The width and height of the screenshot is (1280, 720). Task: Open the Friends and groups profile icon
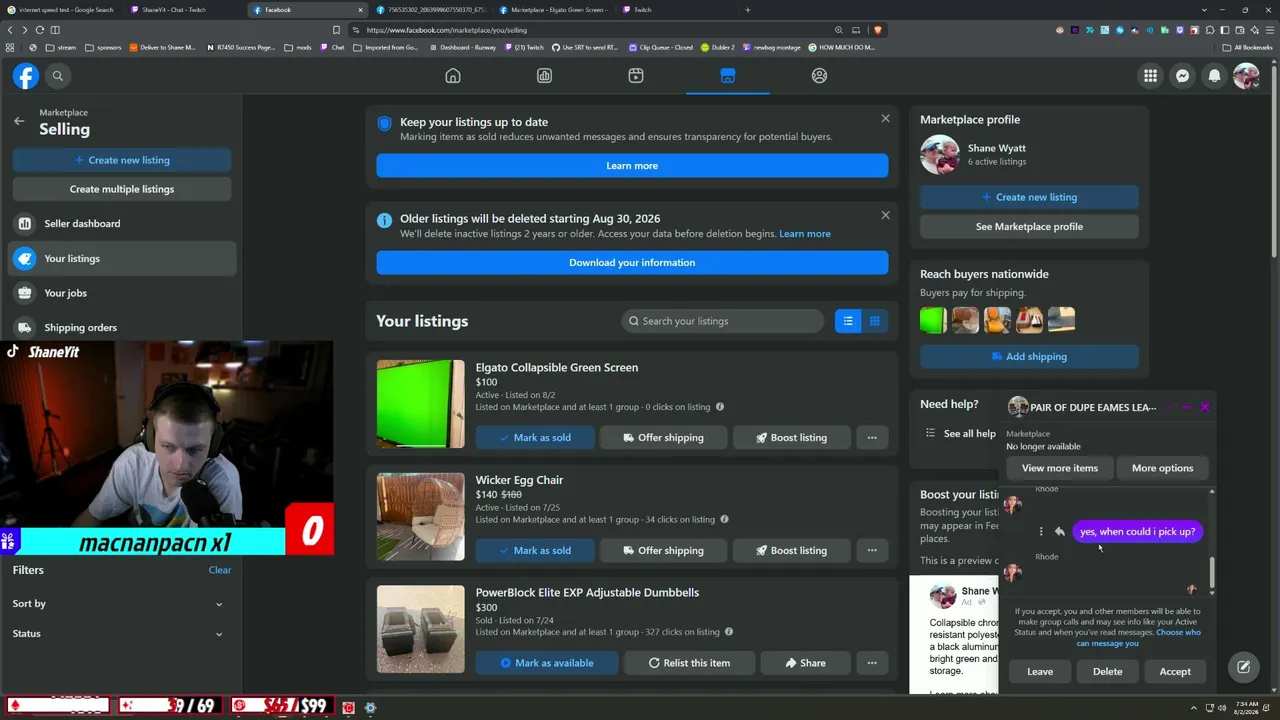tap(819, 76)
